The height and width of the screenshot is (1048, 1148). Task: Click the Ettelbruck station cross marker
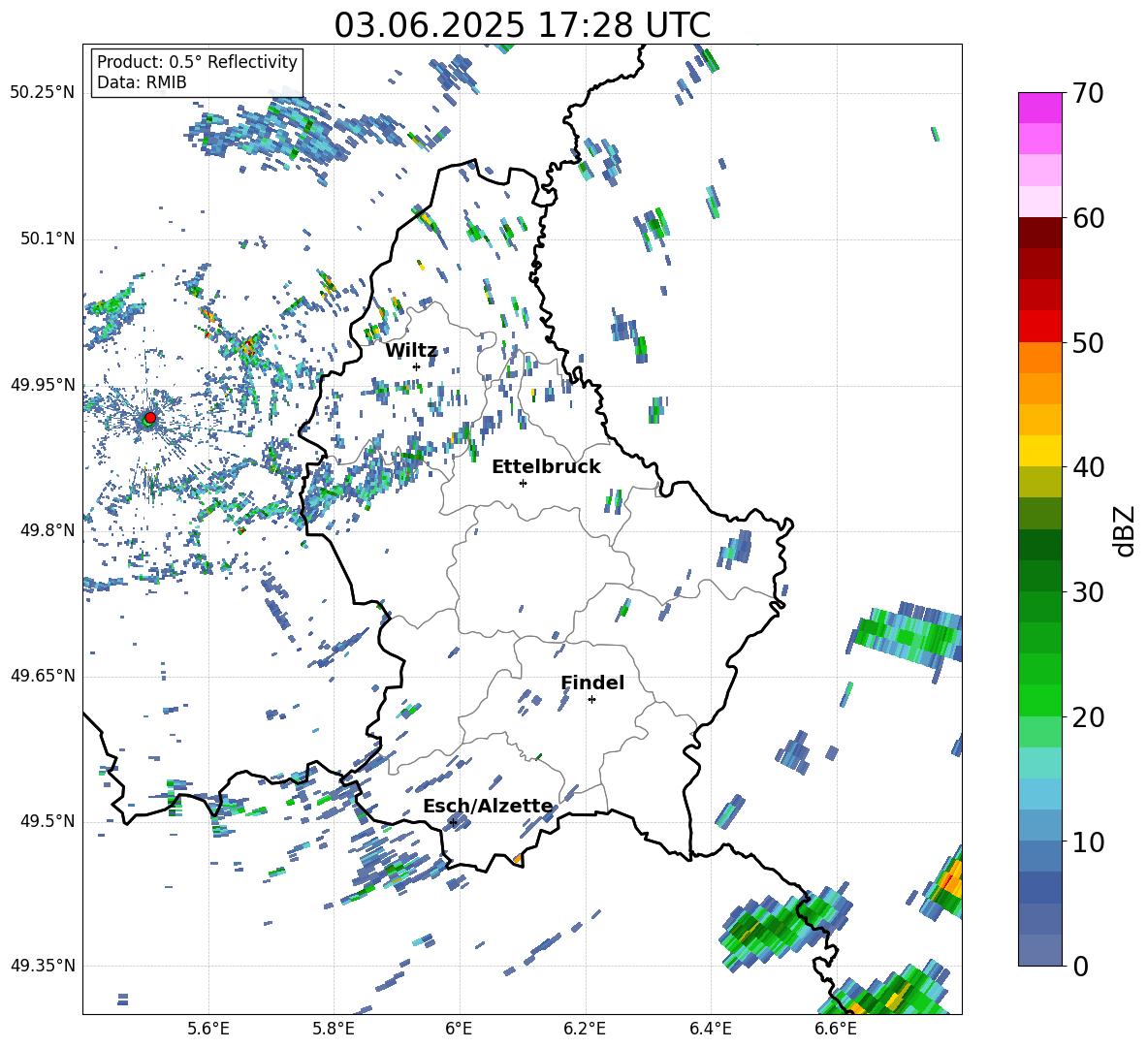pos(523,483)
